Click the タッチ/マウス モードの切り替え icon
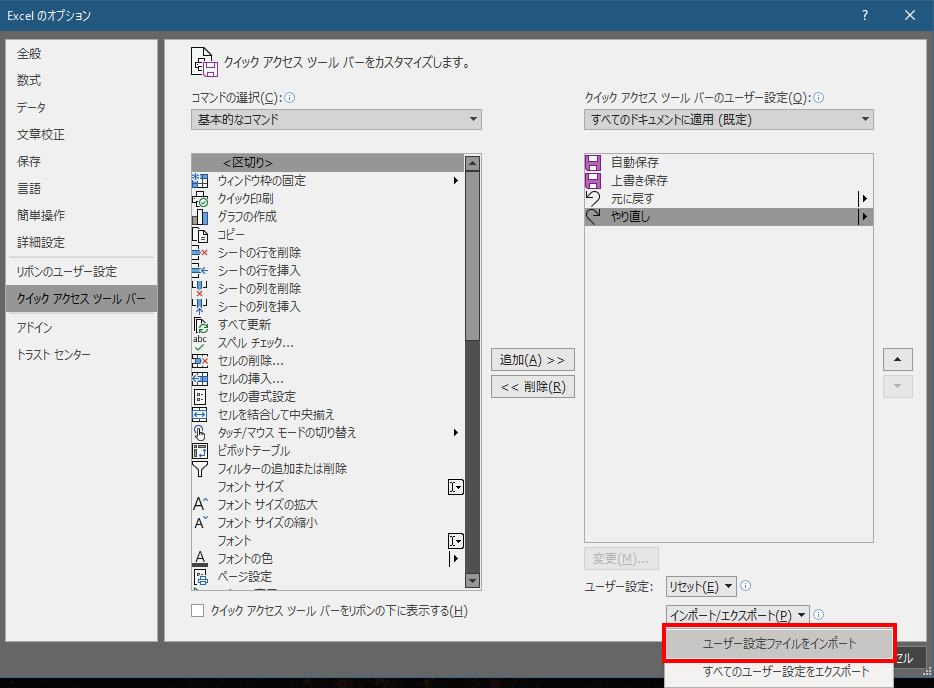The height and width of the screenshot is (688, 934). click(x=200, y=432)
